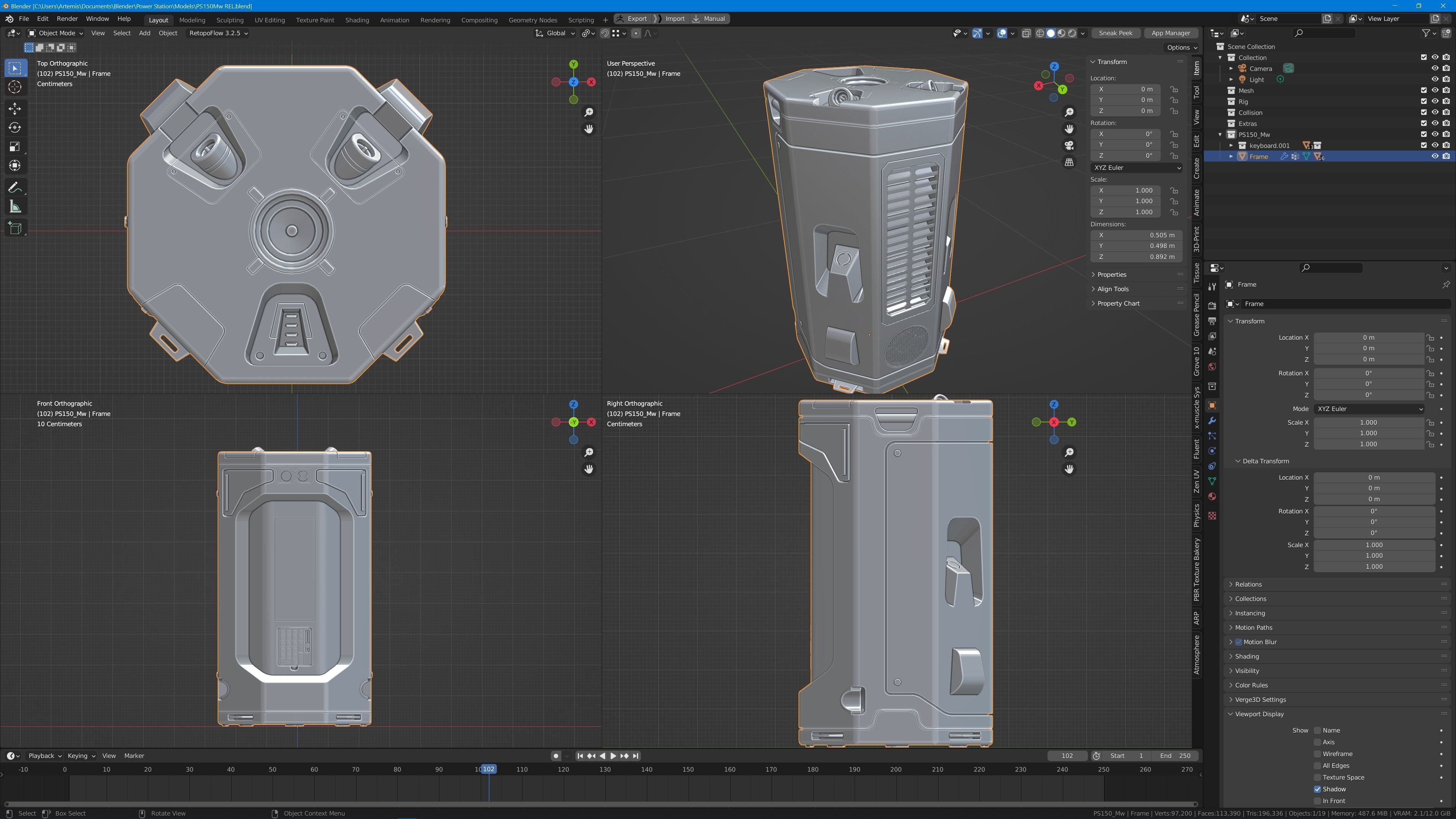1456x819 pixels.
Task: Click the Select Box tool icon
Action: (x=15, y=68)
